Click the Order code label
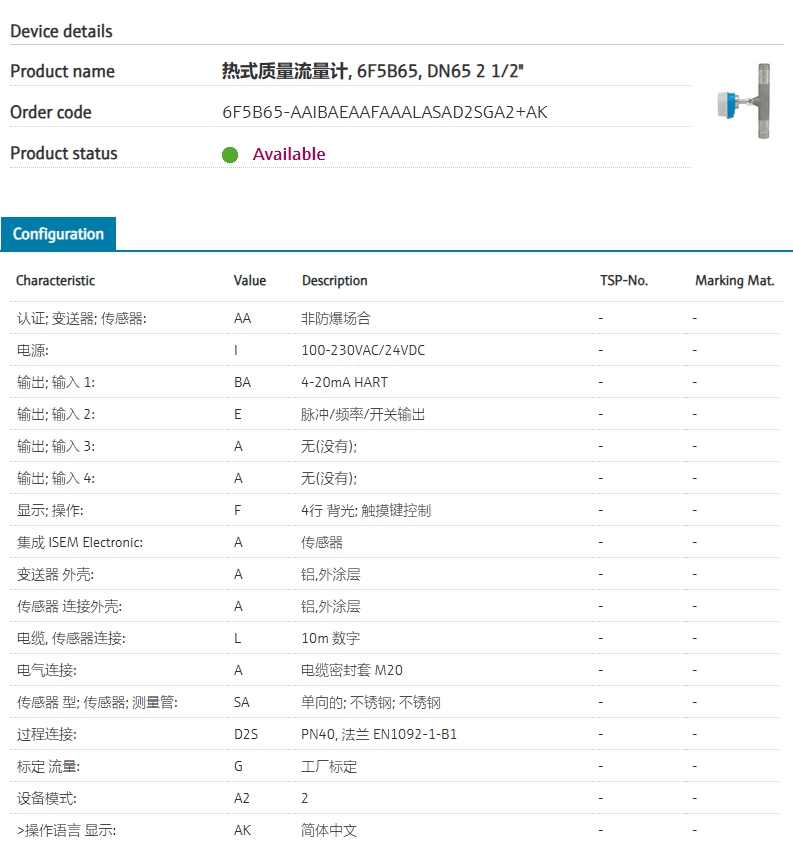The width and height of the screenshot is (793, 855). point(51,112)
